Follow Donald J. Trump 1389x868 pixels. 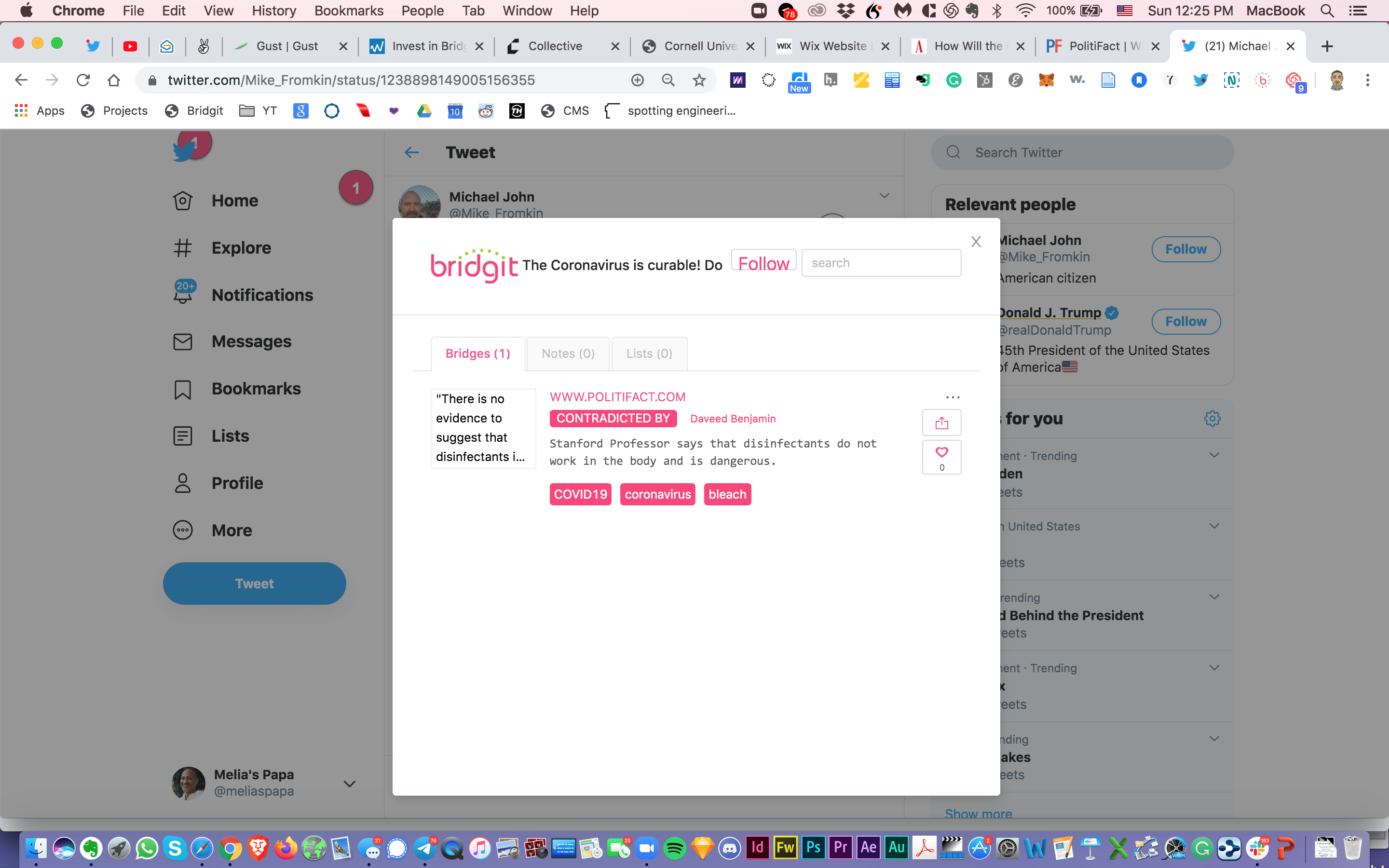[x=1186, y=322]
